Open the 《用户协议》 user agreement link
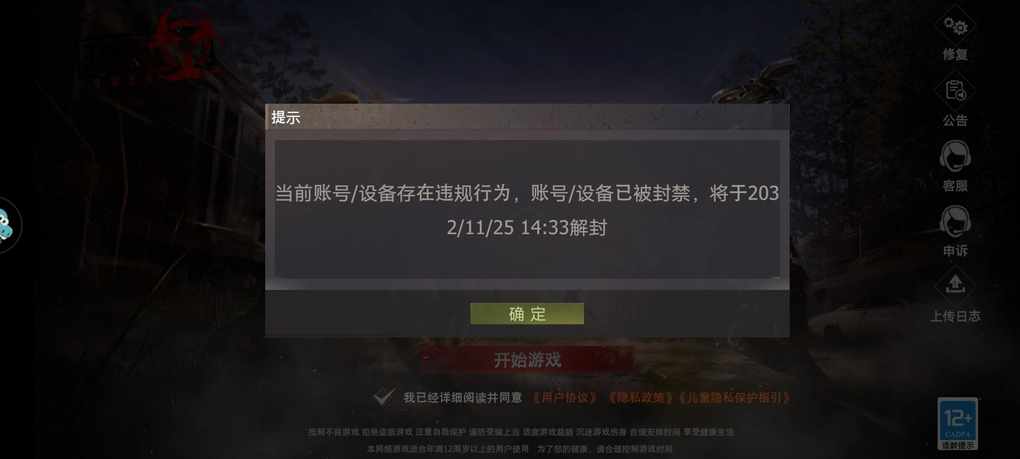 click(564, 397)
